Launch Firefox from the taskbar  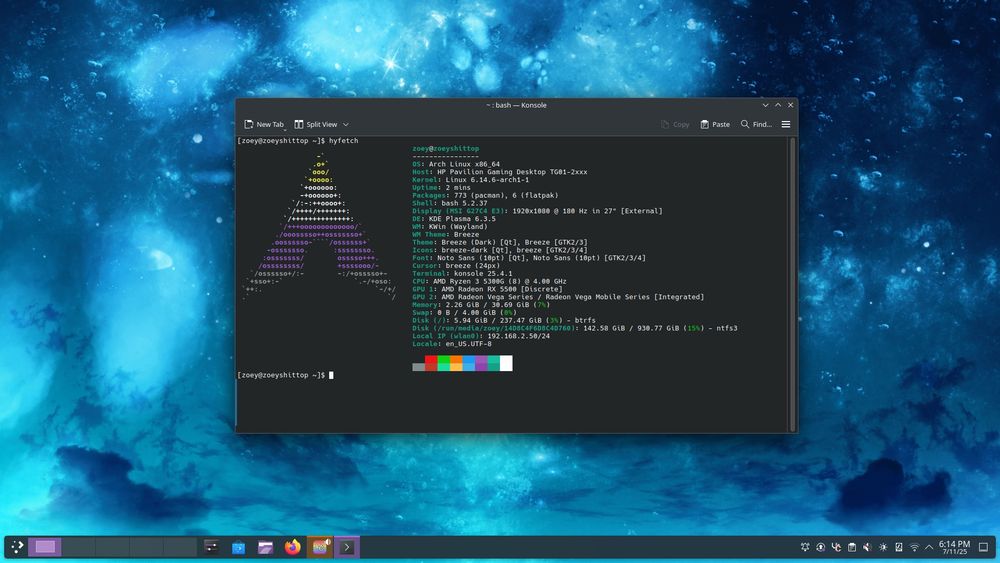[293, 546]
